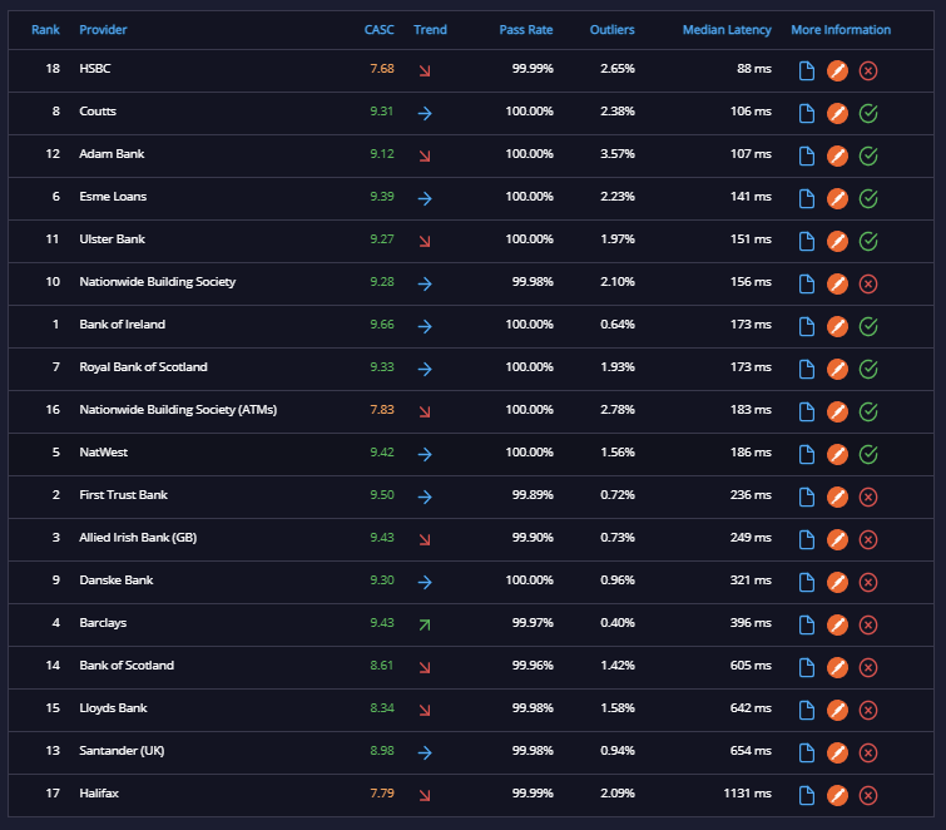The height and width of the screenshot is (830, 946).
Task: Click the green up trend arrow for Barclays
Action: [425, 625]
